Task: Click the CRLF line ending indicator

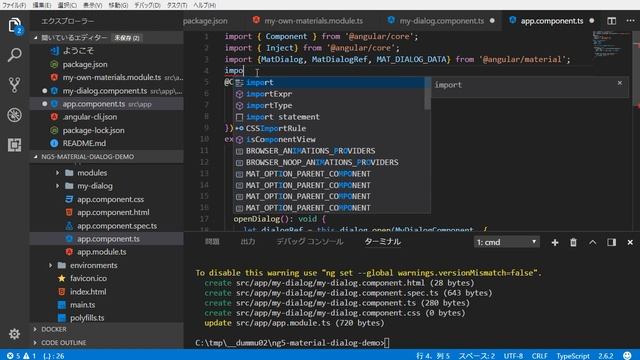Action: click(x=540, y=356)
